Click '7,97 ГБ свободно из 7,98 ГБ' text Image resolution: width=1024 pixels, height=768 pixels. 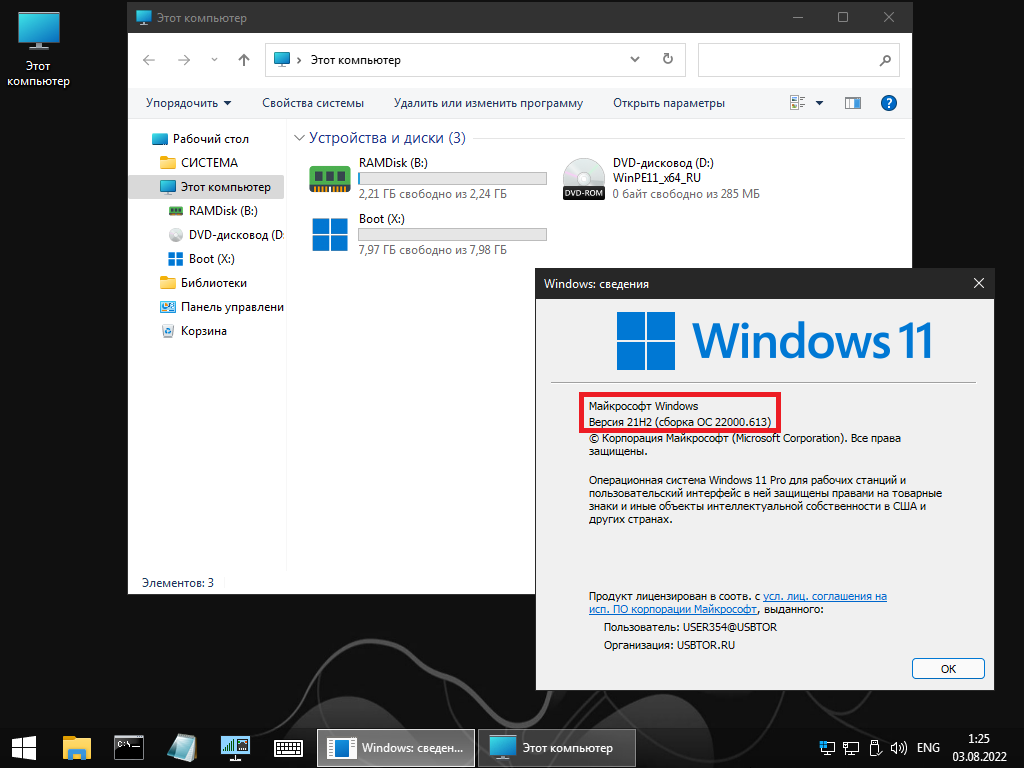pos(432,250)
